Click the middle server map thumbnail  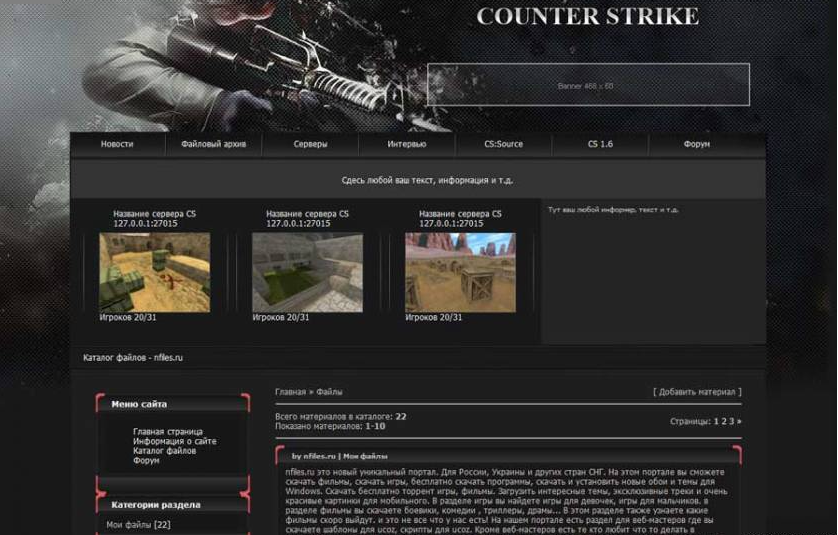(x=307, y=272)
